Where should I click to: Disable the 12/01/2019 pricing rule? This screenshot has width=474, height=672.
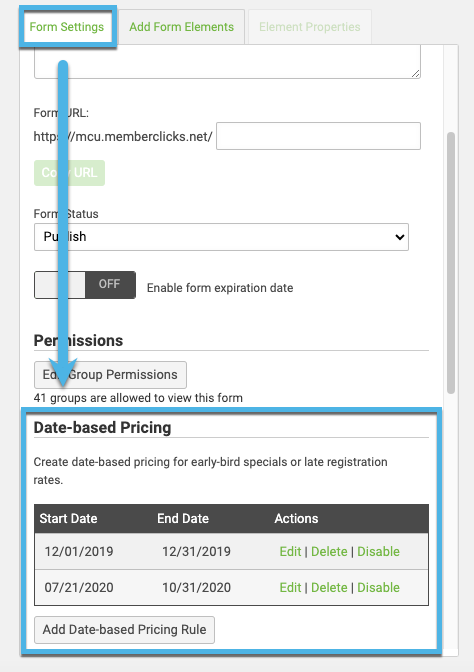[x=378, y=552]
